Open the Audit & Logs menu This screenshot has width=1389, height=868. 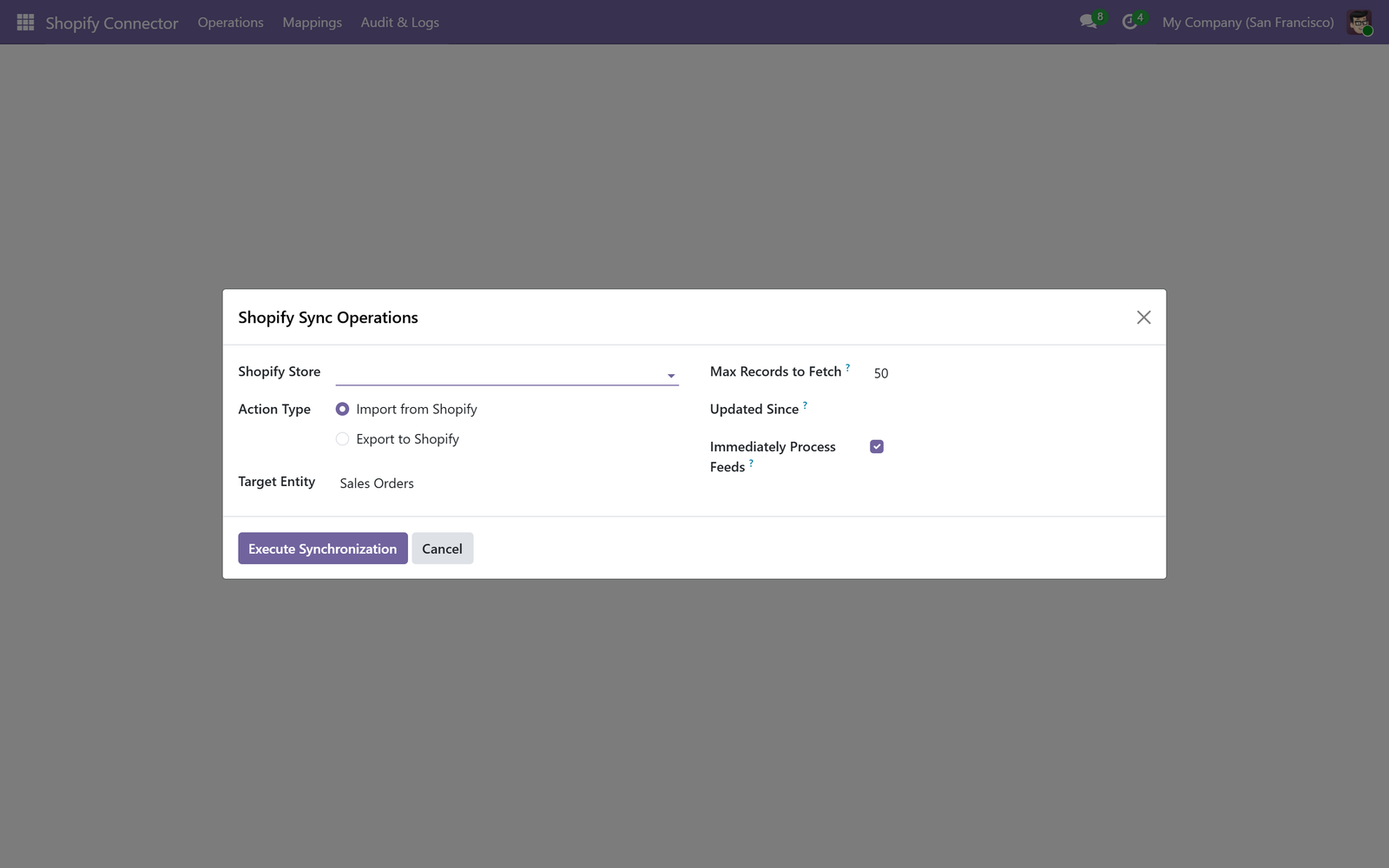pyautogui.click(x=399, y=22)
